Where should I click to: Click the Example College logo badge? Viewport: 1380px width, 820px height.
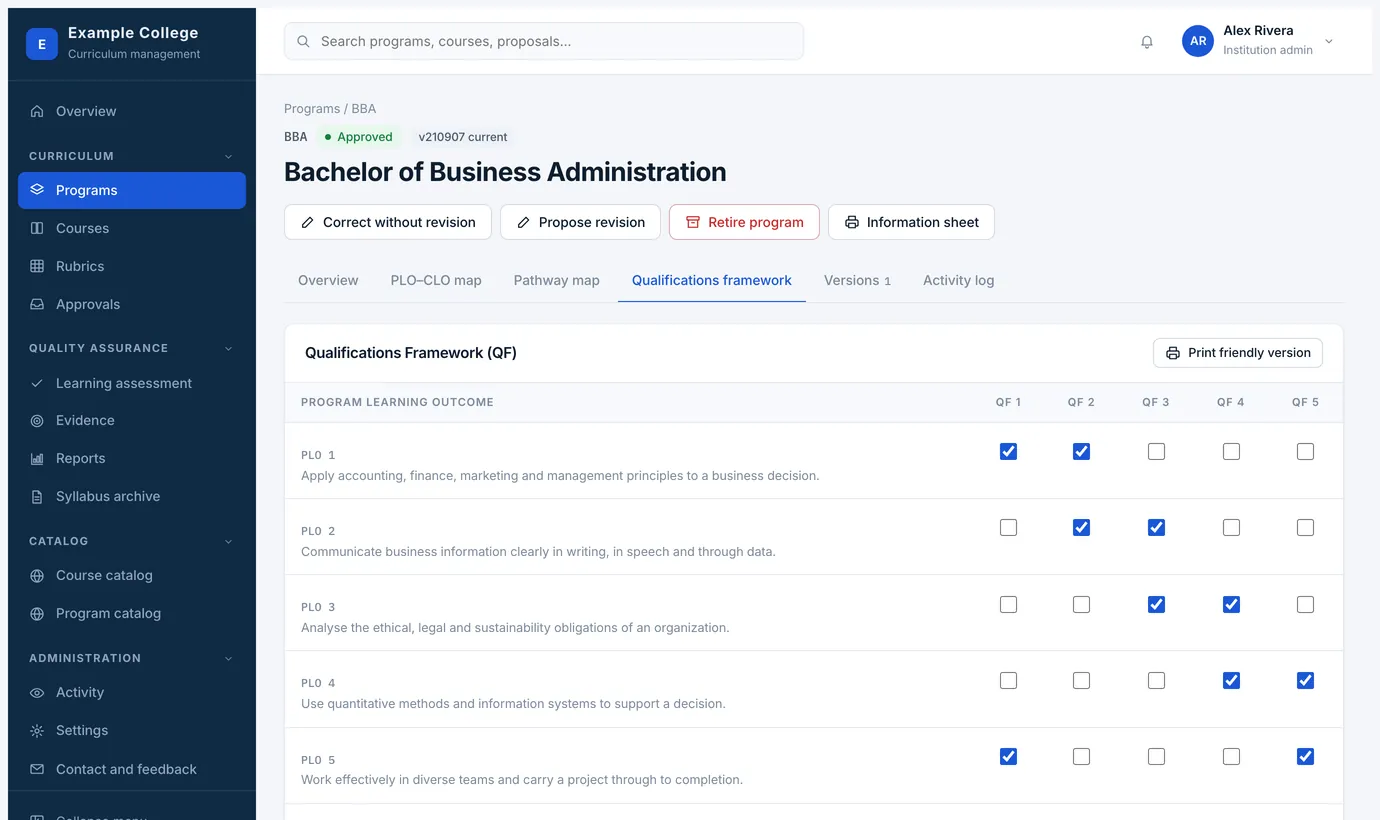[42, 44]
